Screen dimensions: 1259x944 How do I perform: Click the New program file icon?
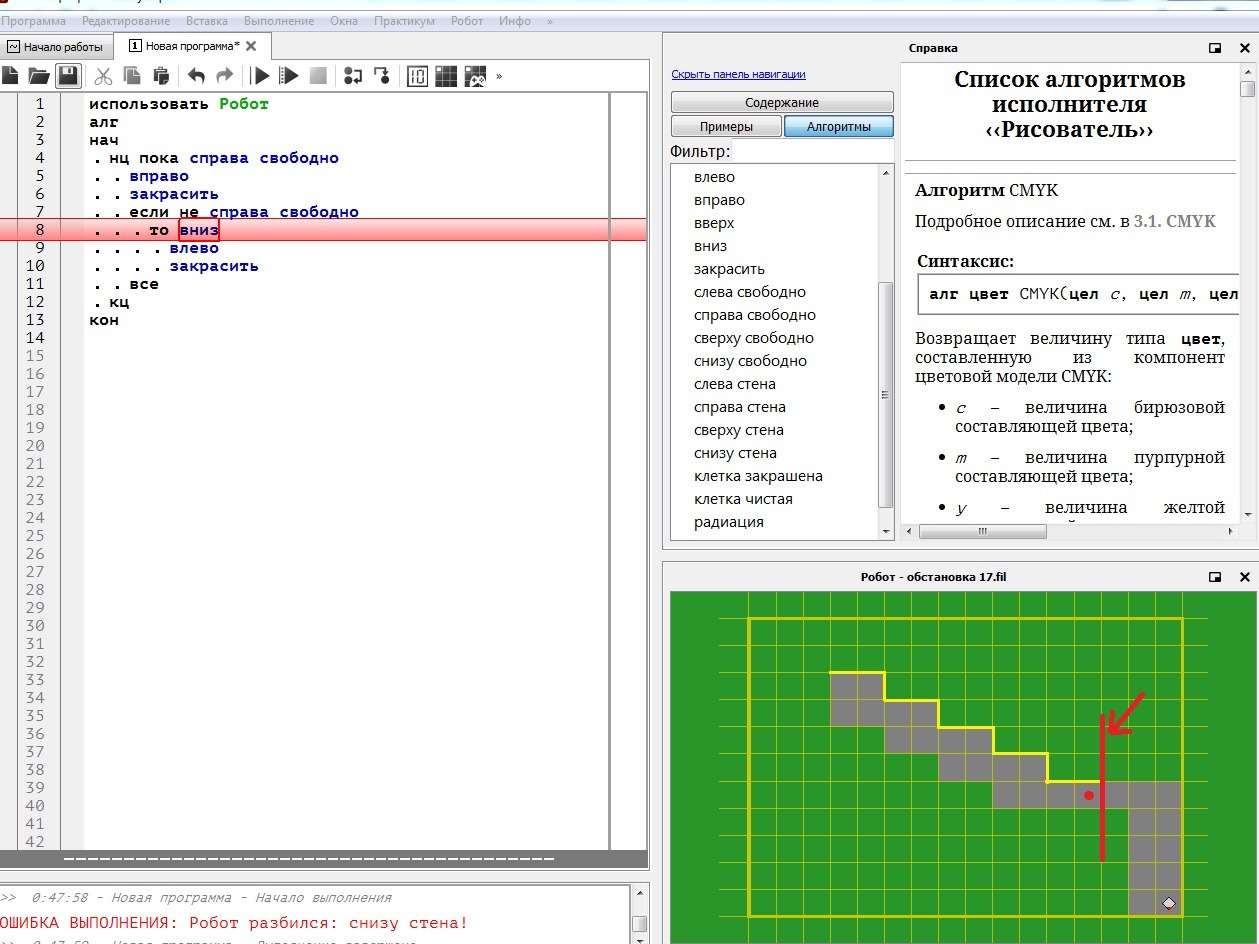pyautogui.click(x=10, y=76)
